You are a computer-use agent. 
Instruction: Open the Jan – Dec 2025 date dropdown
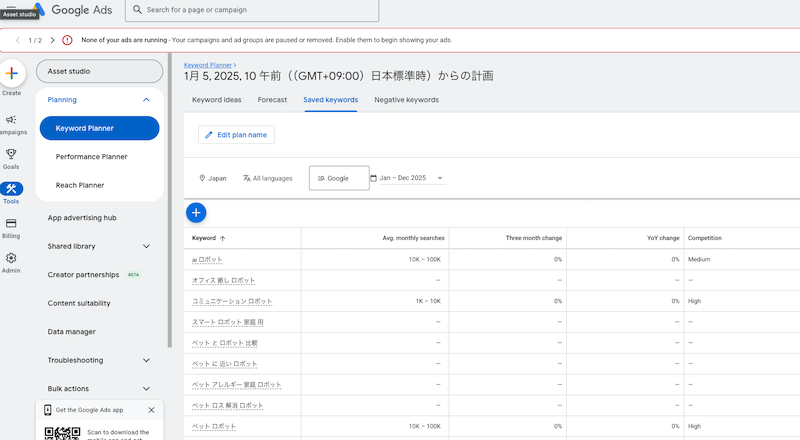[412, 178]
